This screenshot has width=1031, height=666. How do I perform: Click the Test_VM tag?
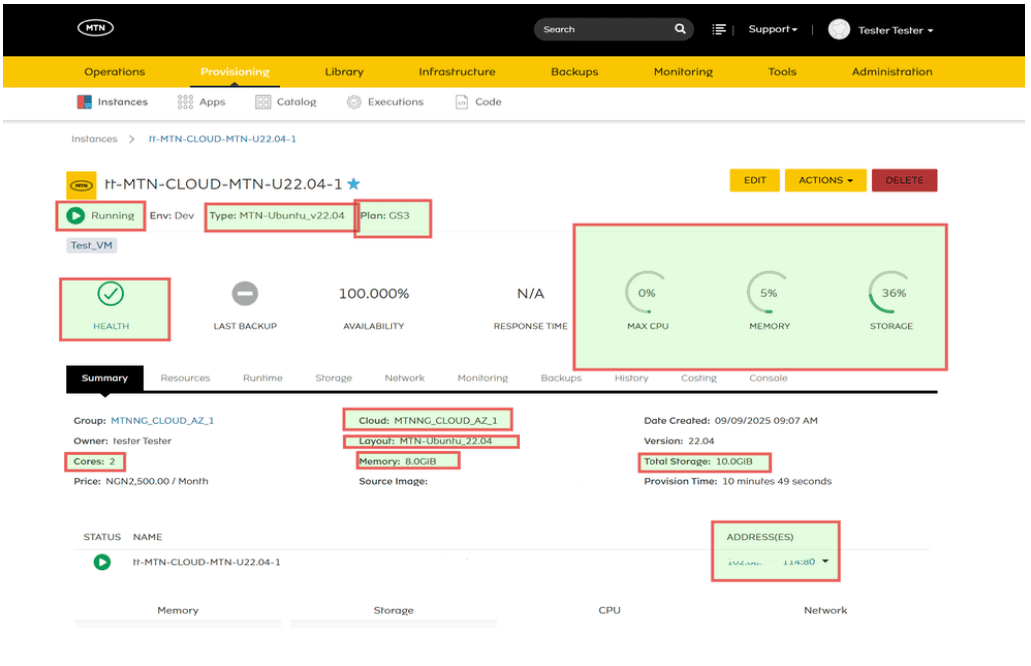tap(91, 245)
